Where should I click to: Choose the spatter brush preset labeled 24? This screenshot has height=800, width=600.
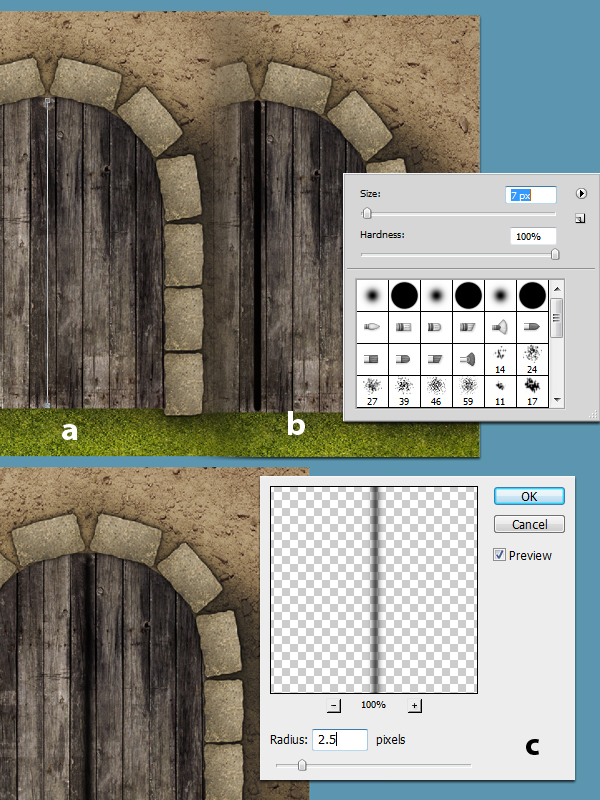[532, 359]
